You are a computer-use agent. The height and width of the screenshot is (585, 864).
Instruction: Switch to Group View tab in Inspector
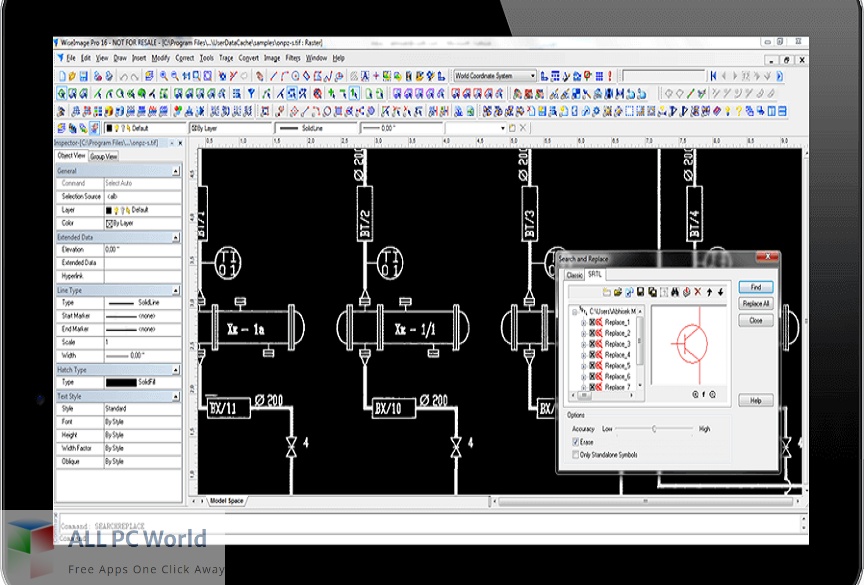104,156
